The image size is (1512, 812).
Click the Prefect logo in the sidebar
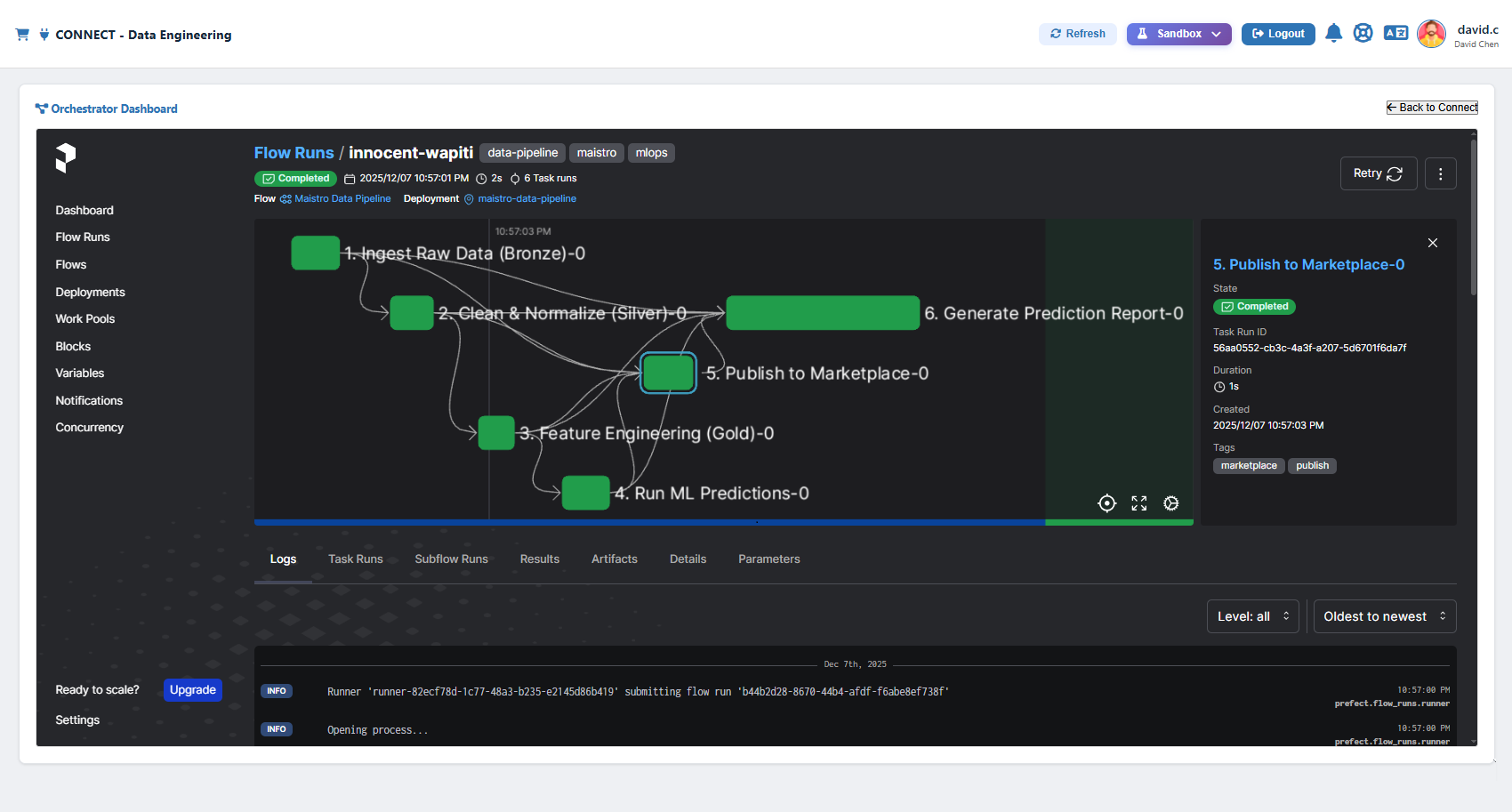click(x=67, y=158)
